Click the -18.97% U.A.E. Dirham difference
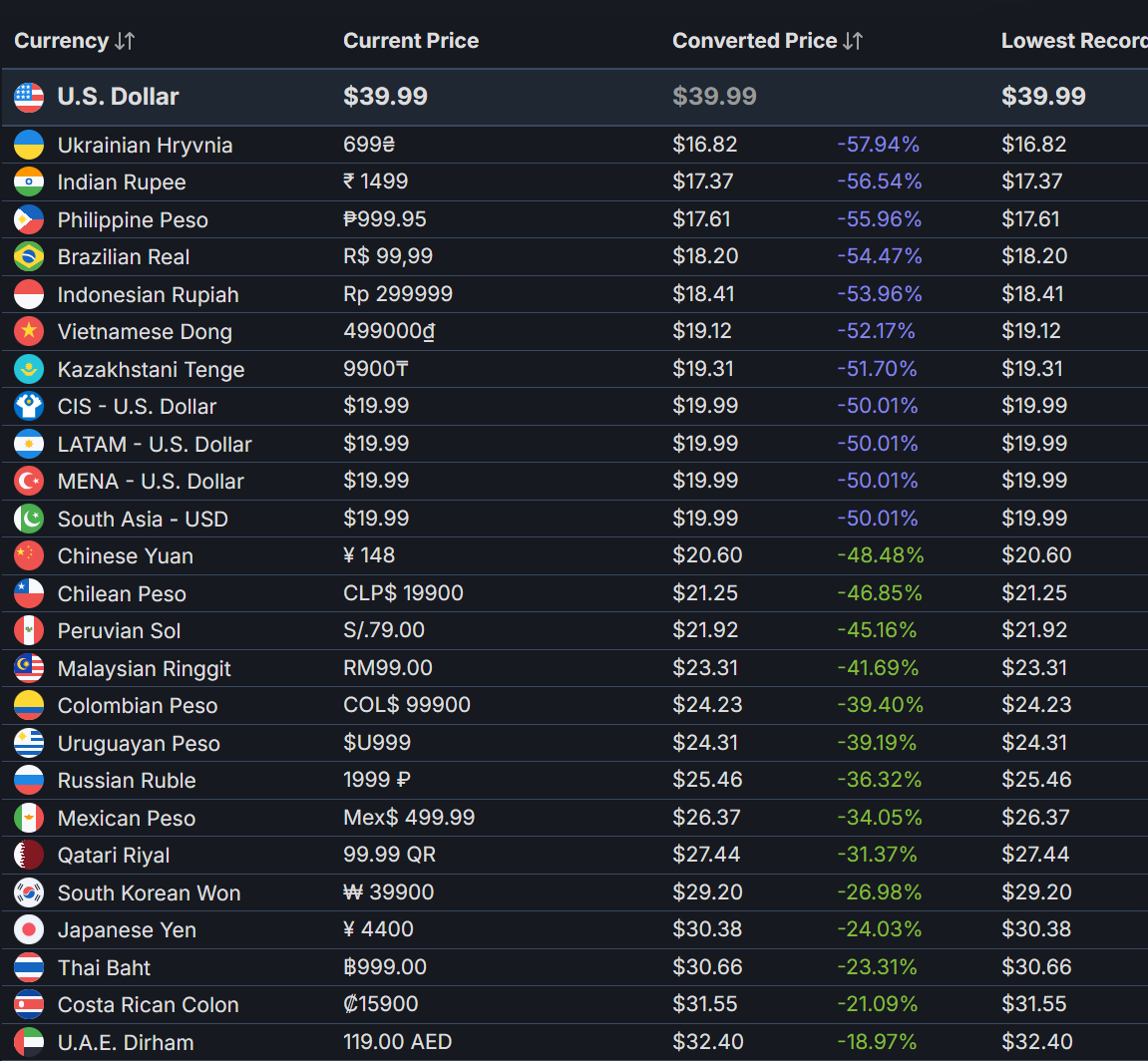The width and height of the screenshot is (1148, 1061). tap(877, 1041)
